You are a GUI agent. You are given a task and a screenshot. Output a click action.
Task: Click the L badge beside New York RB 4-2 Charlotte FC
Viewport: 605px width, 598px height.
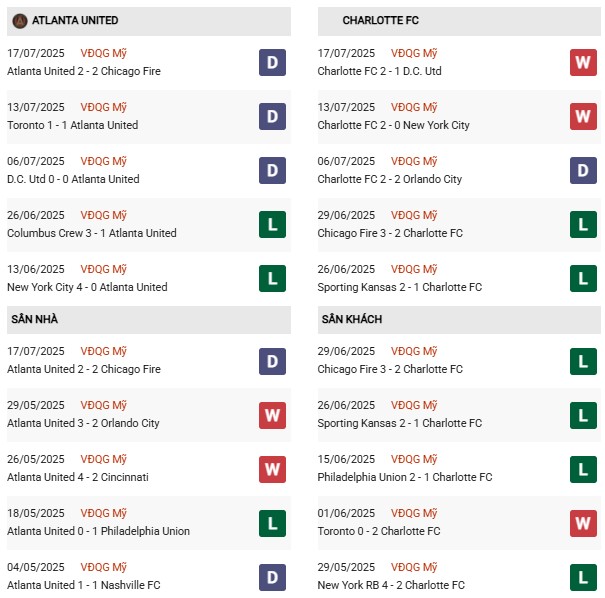pyautogui.click(x=583, y=577)
